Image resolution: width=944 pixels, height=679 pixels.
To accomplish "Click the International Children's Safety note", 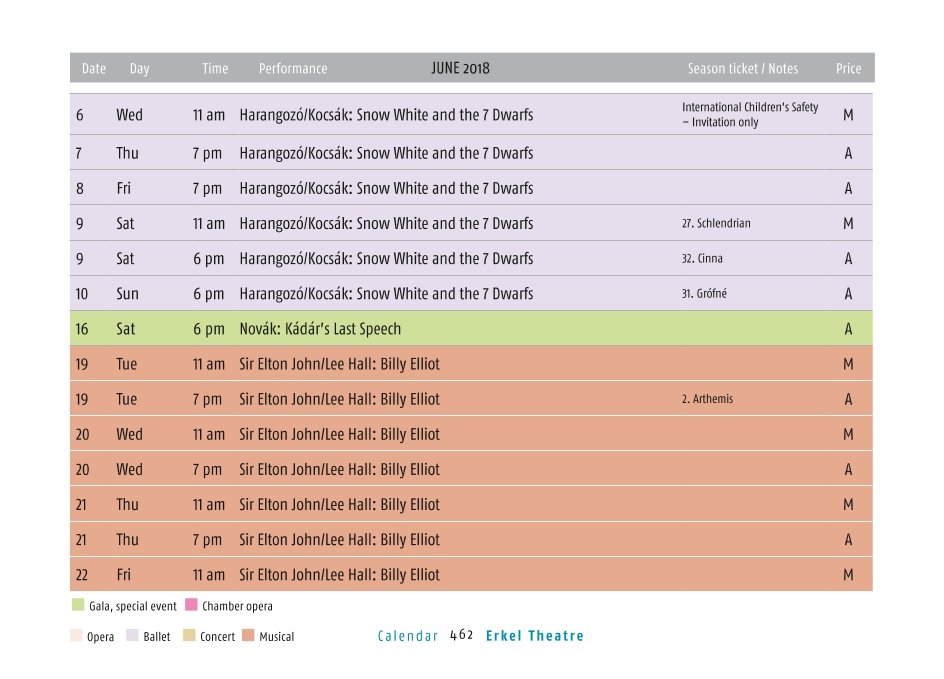I will (750, 114).
